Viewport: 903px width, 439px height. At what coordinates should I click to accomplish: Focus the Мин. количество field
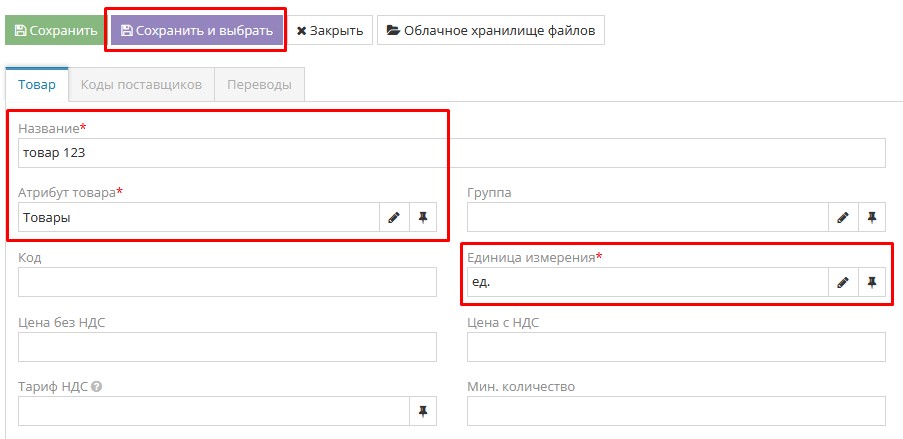(x=676, y=411)
